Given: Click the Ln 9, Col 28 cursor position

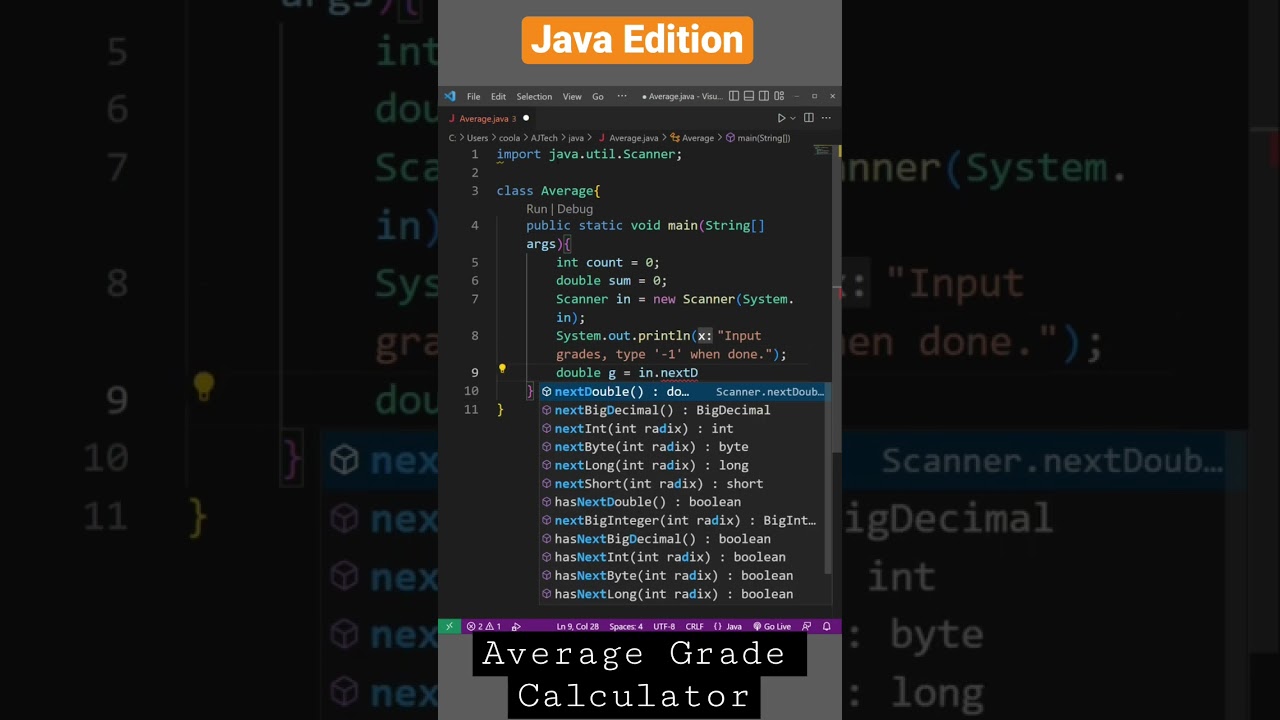Looking at the screenshot, I should 577,627.
